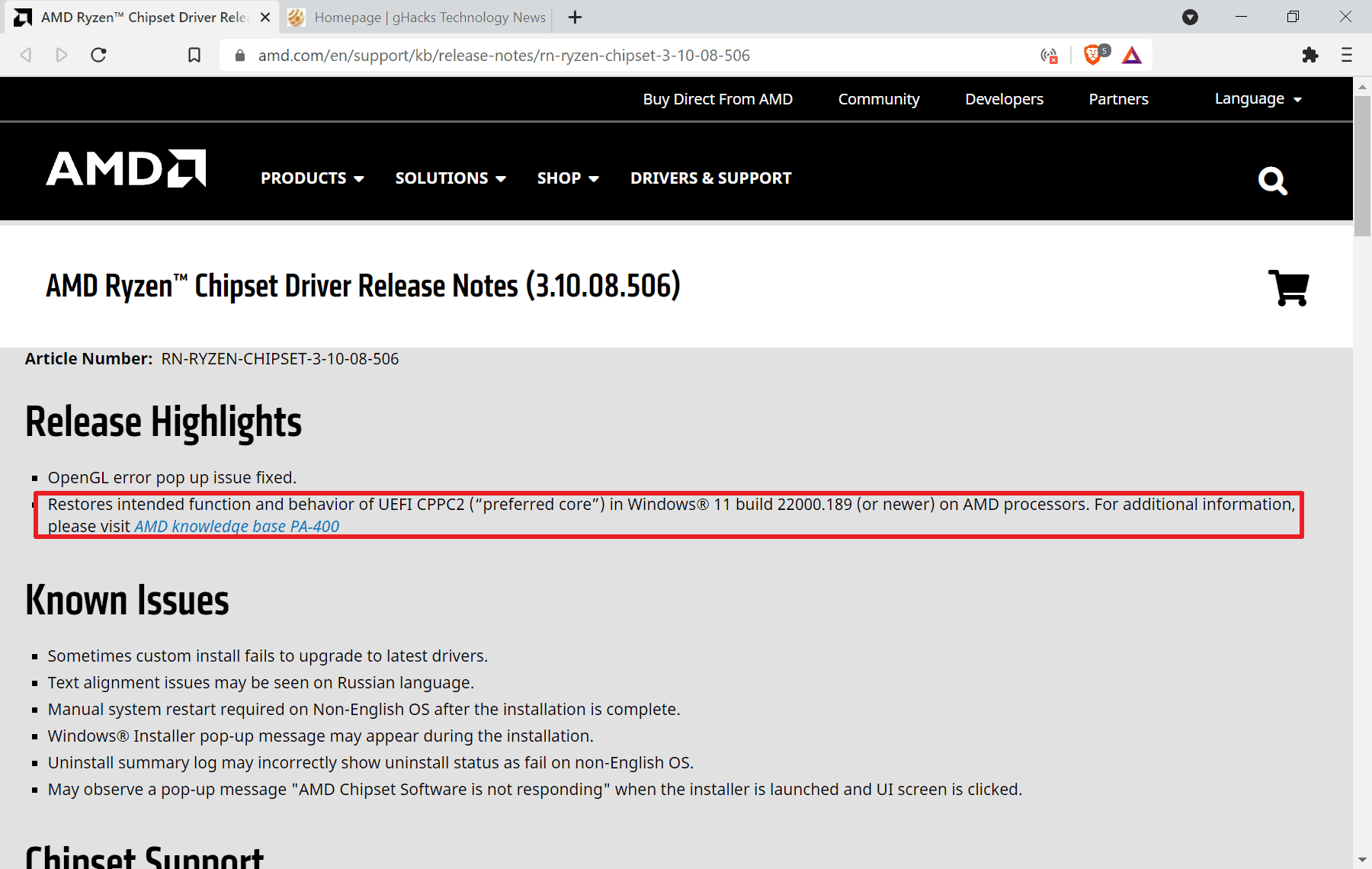Reload the current page
This screenshot has height=869, width=1372.
tap(98, 55)
